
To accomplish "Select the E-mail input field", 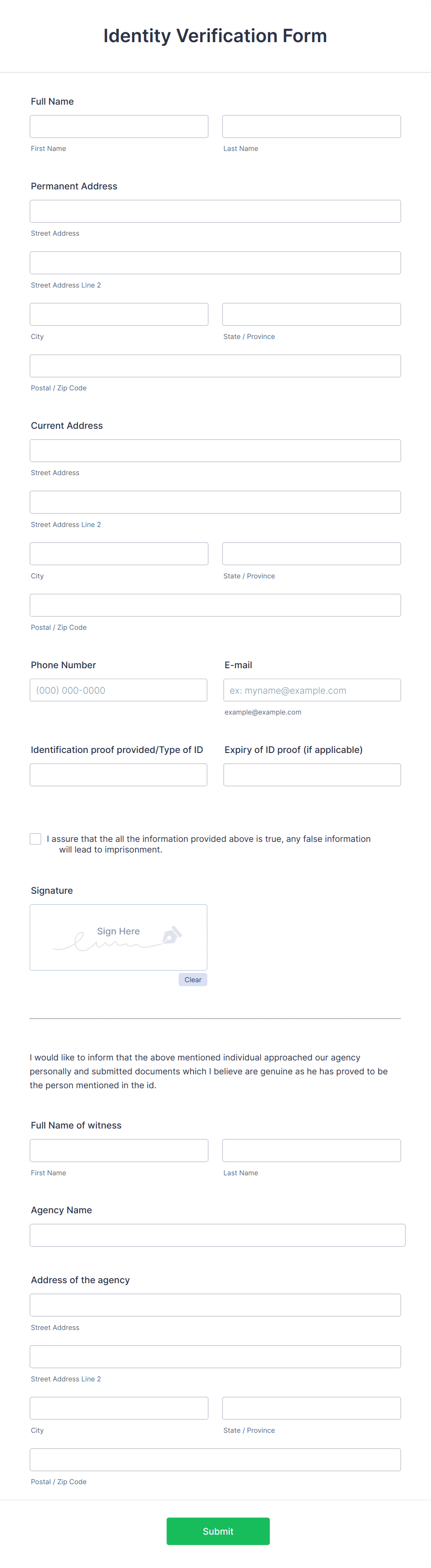I will [312, 690].
